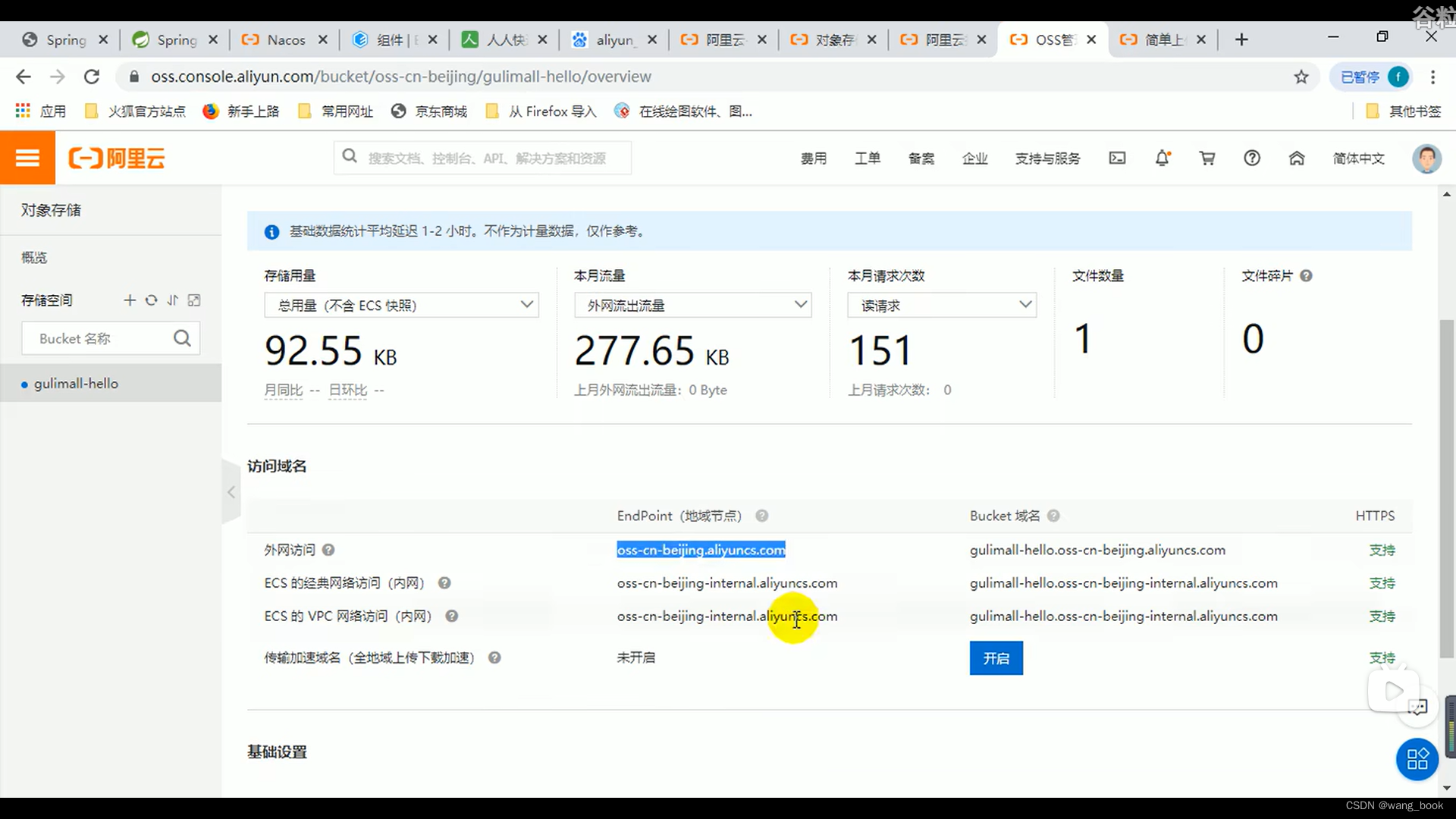Show help for 外网访问 row
The width and height of the screenshot is (1456, 819).
pos(328,550)
